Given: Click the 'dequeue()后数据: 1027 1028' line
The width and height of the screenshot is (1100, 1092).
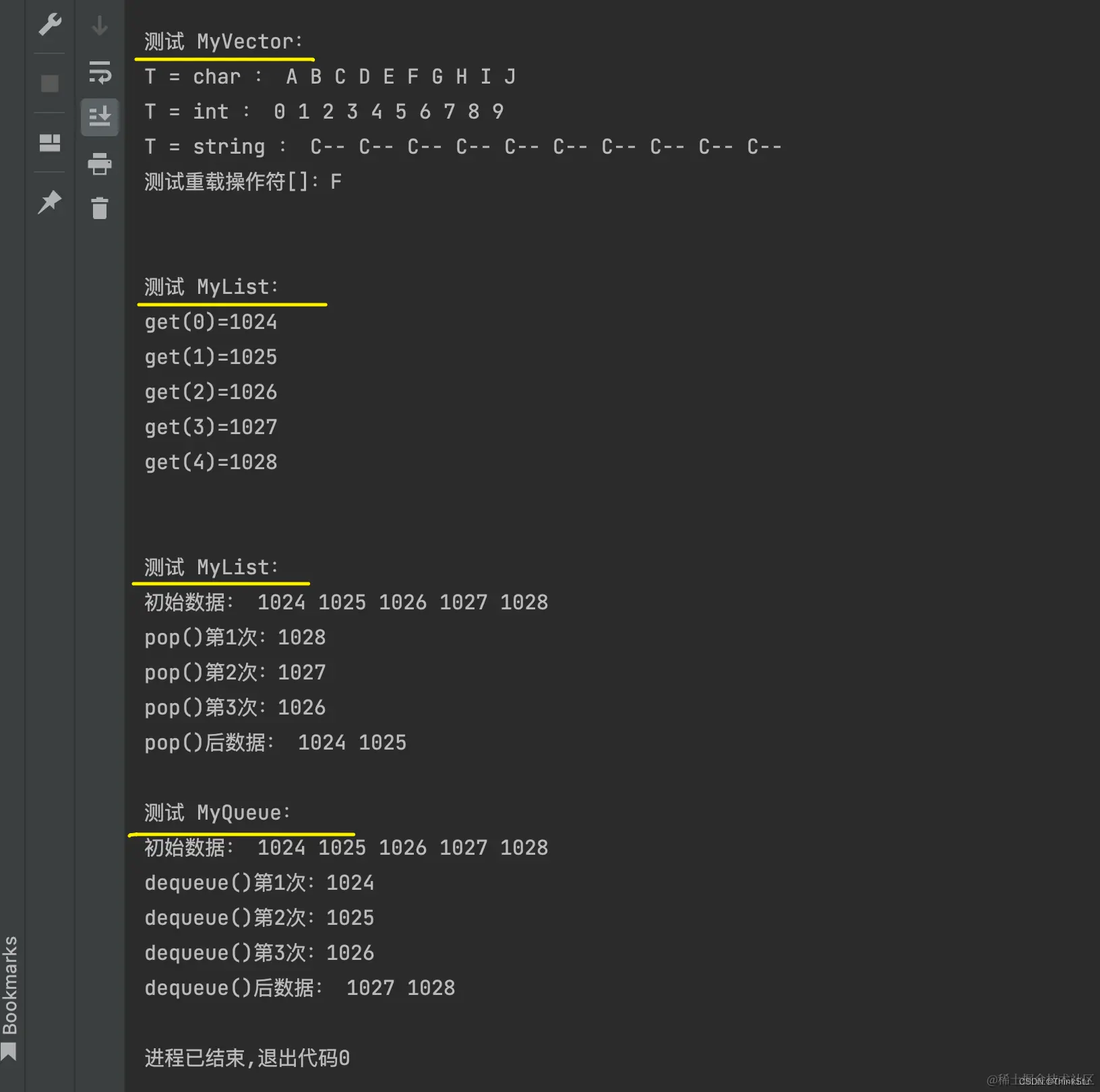Looking at the screenshot, I should (300, 988).
